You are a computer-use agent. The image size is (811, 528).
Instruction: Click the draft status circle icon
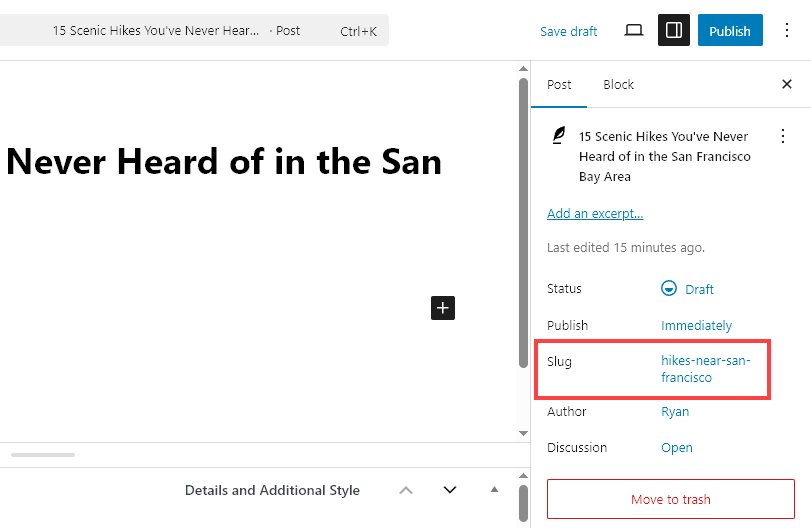[669, 288]
